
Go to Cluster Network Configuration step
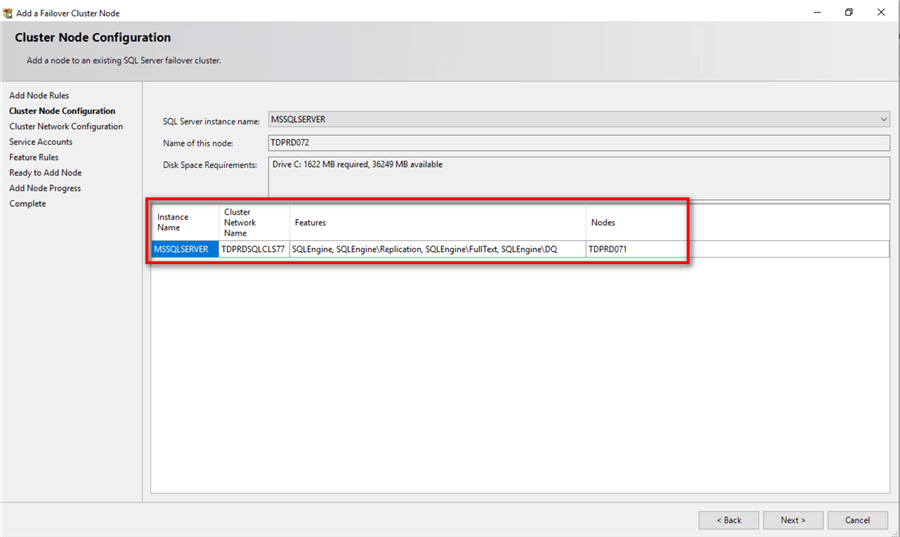(66, 127)
